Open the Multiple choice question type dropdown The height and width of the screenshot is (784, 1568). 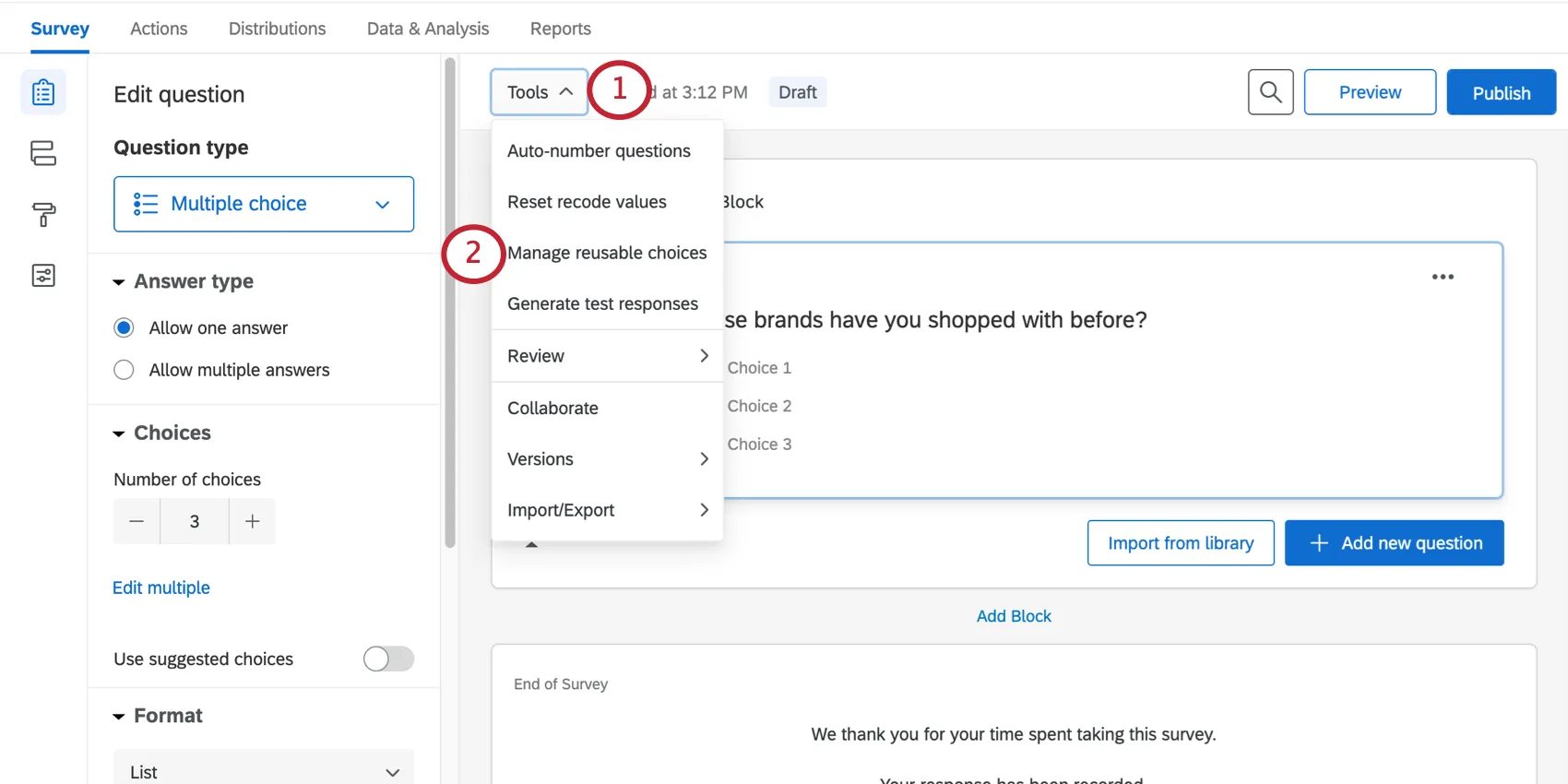pyautogui.click(x=264, y=204)
